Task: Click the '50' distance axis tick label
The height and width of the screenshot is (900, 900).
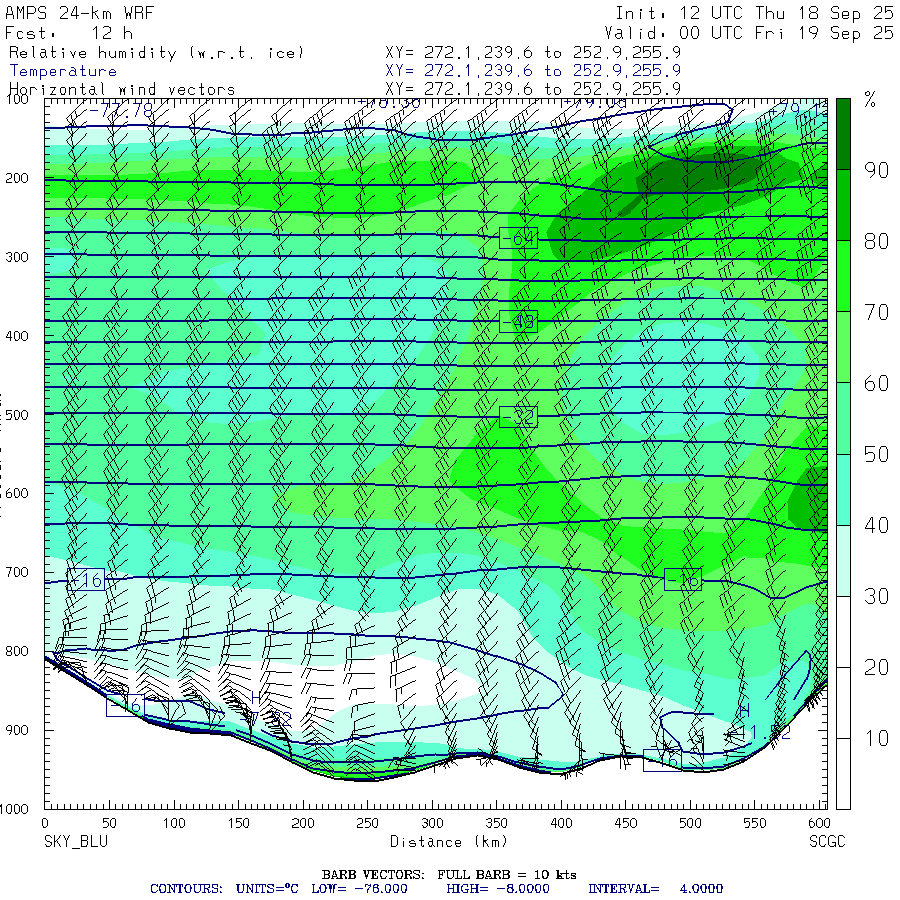Action: (109, 823)
